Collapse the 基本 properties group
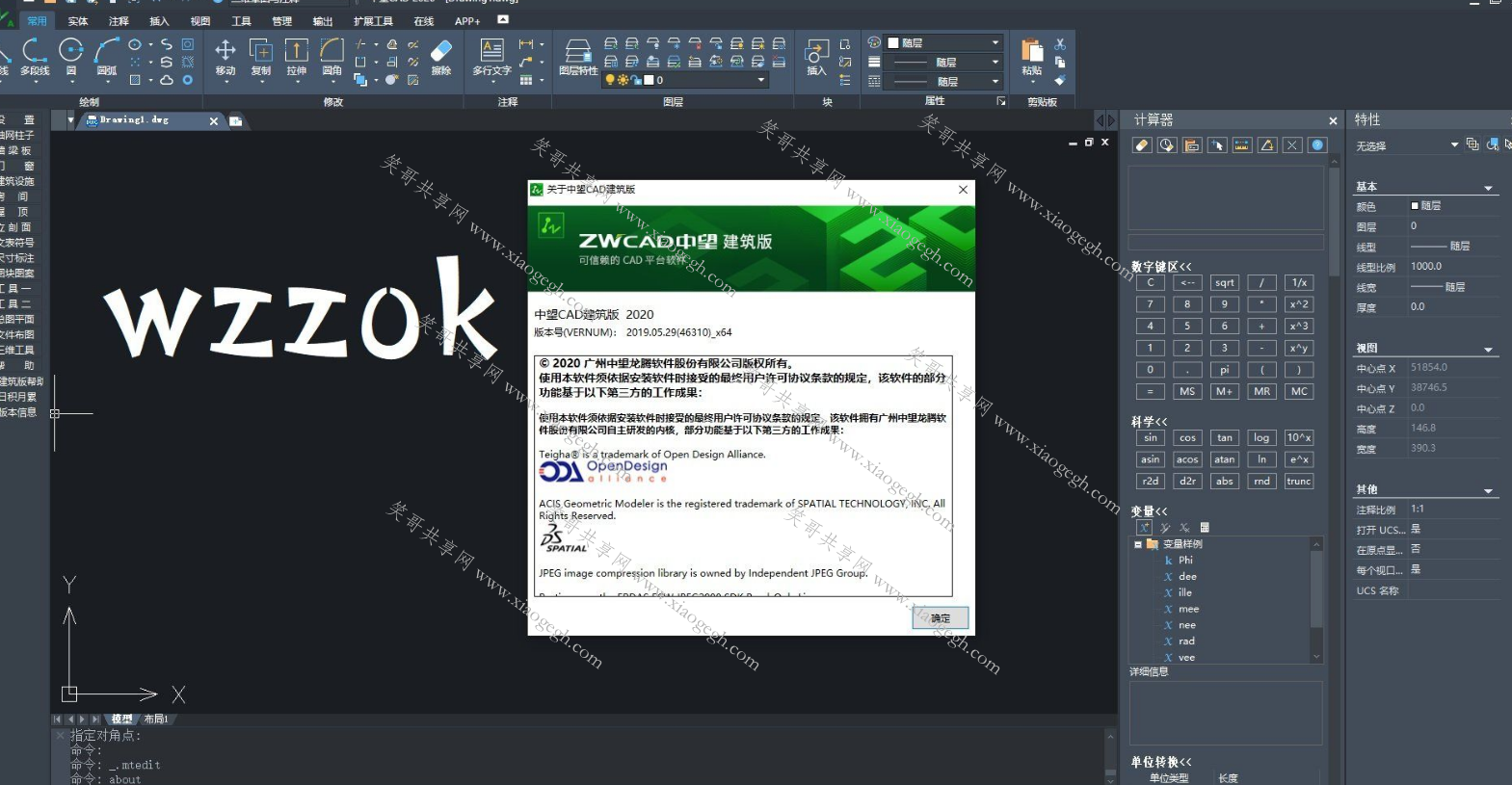This screenshot has height=785, width=1512. tap(1488, 188)
